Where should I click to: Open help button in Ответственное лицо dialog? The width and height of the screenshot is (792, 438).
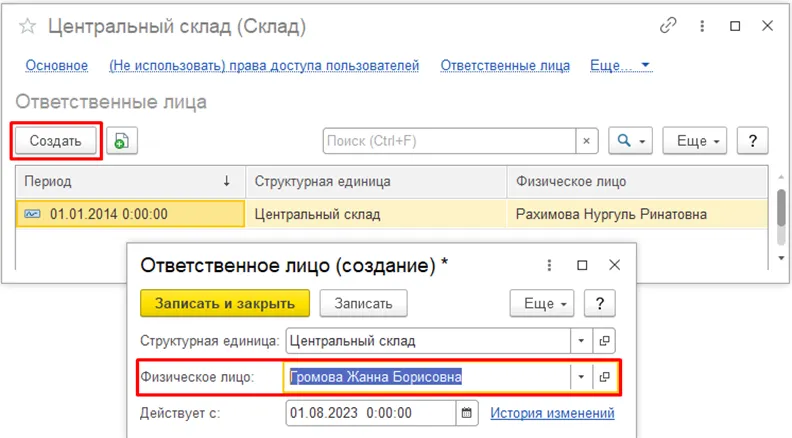coord(600,303)
